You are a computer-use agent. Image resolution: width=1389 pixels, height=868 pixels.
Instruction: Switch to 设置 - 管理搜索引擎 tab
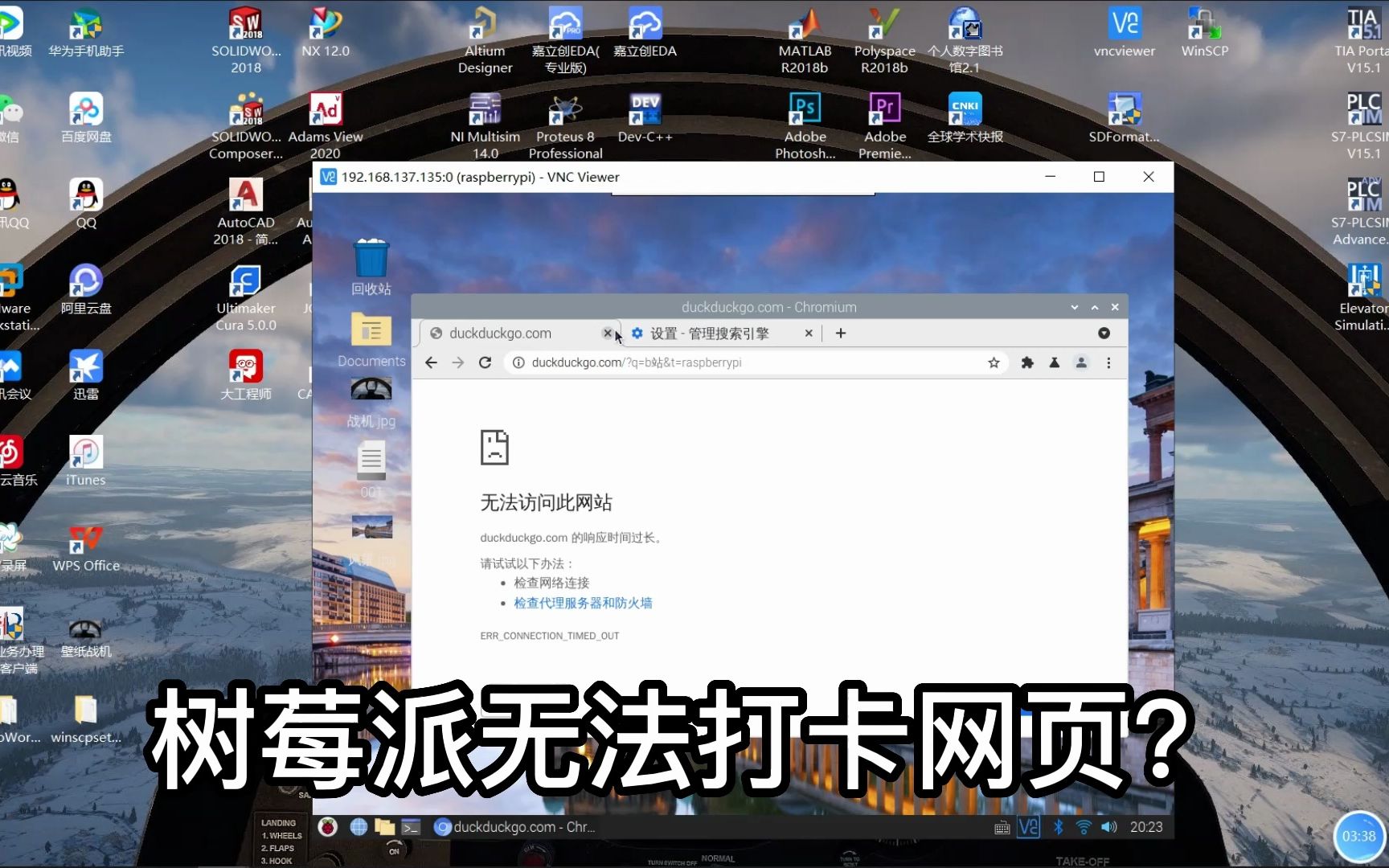point(710,333)
